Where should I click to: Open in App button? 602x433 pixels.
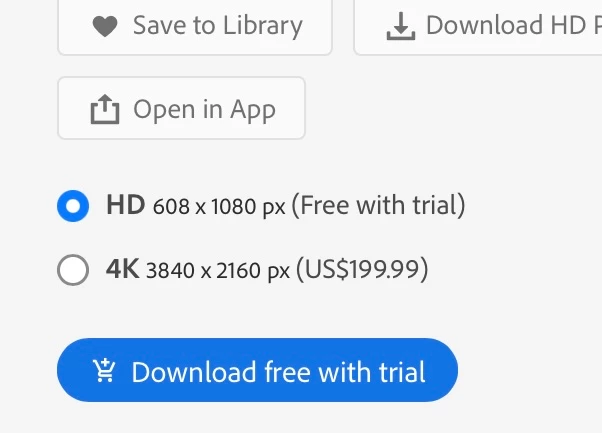pyautogui.click(x=181, y=108)
